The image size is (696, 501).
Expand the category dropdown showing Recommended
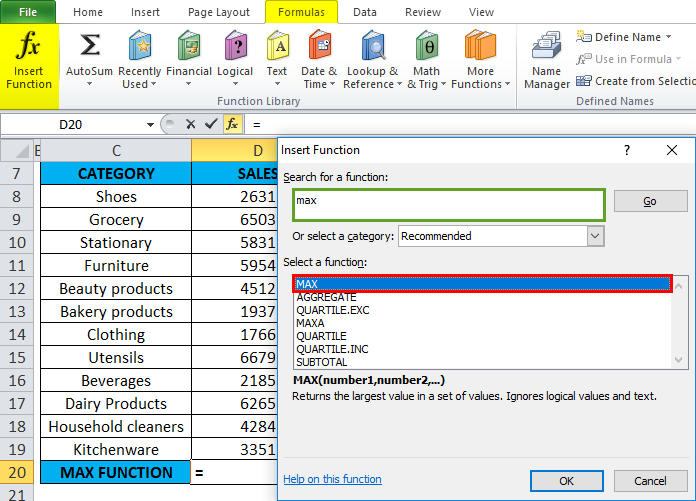point(595,236)
